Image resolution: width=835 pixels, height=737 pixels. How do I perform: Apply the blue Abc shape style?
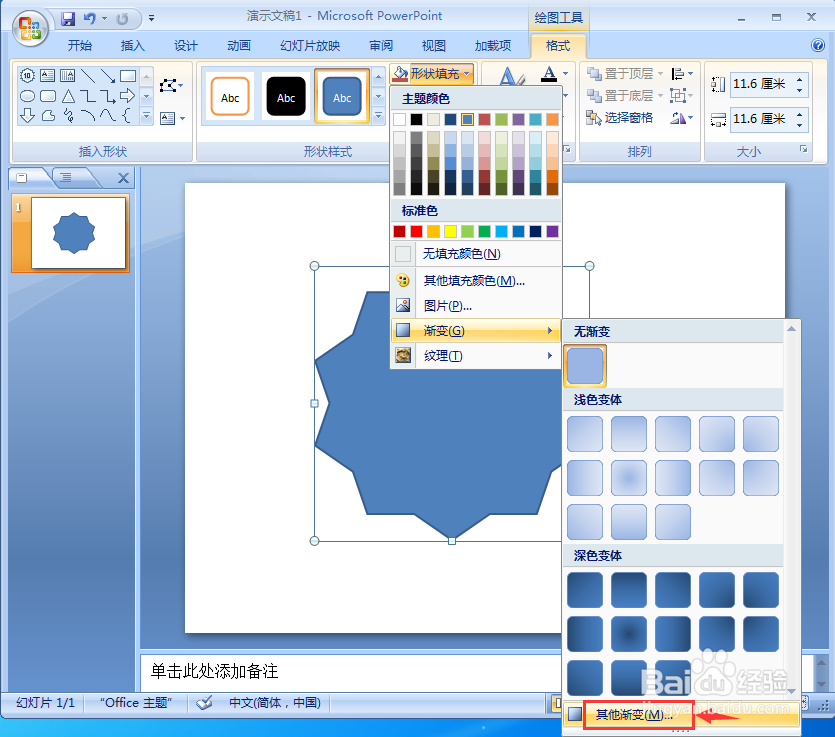click(342, 97)
